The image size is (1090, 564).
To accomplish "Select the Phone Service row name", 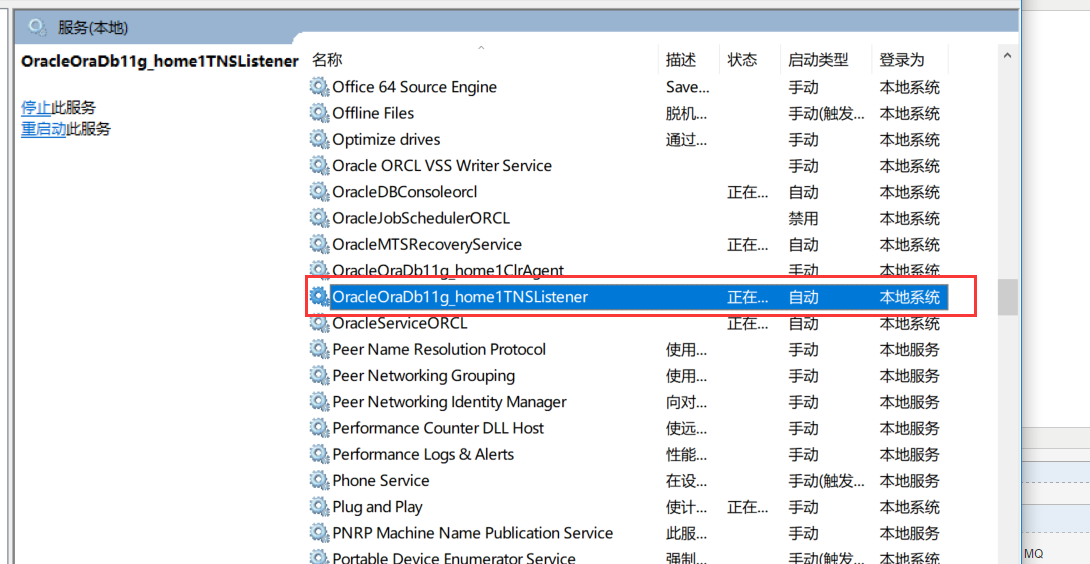I will coord(381,481).
